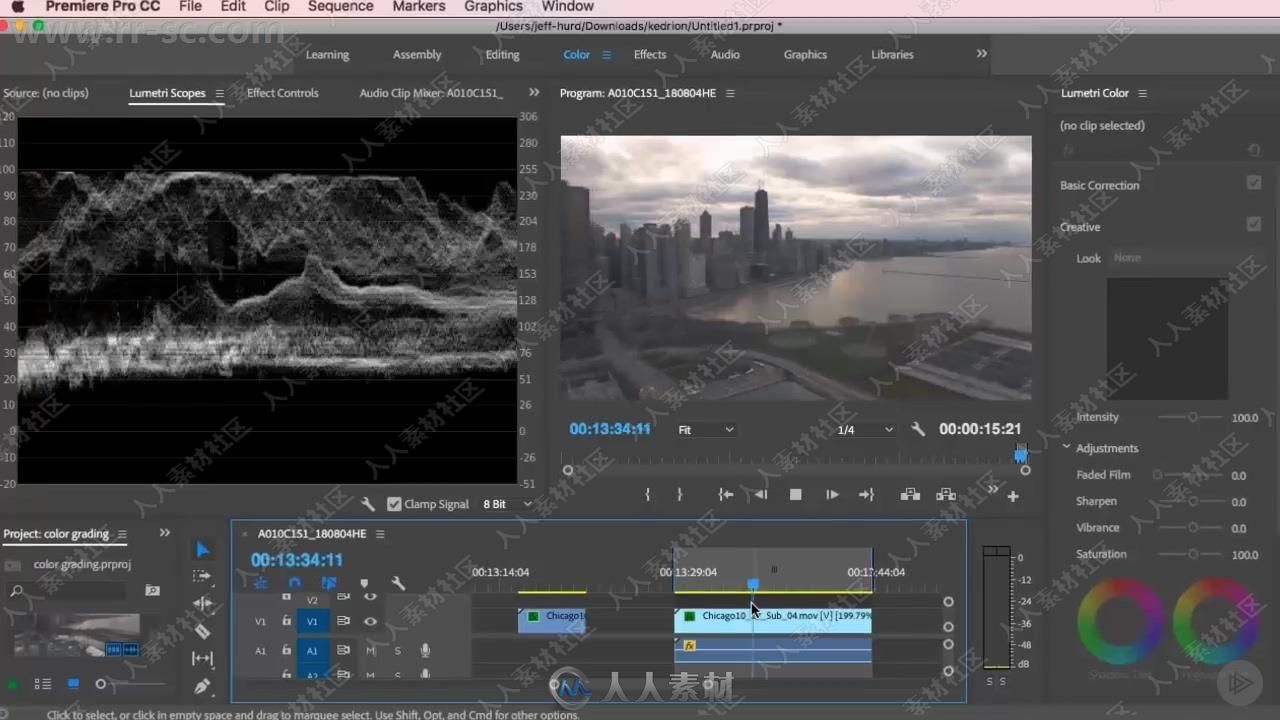Screen dimensions: 1280x720
Task: Select the Razor tool
Action: (202, 631)
